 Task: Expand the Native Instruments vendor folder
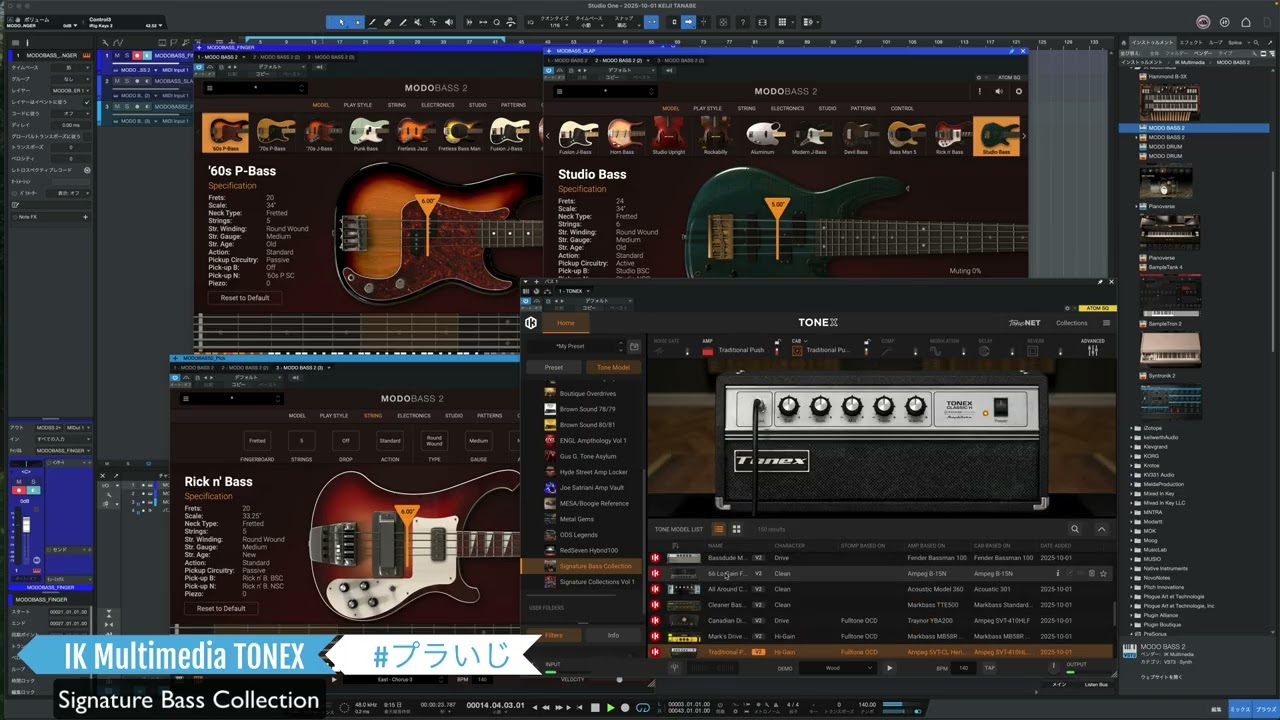pyautogui.click(x=1133, y=569)
